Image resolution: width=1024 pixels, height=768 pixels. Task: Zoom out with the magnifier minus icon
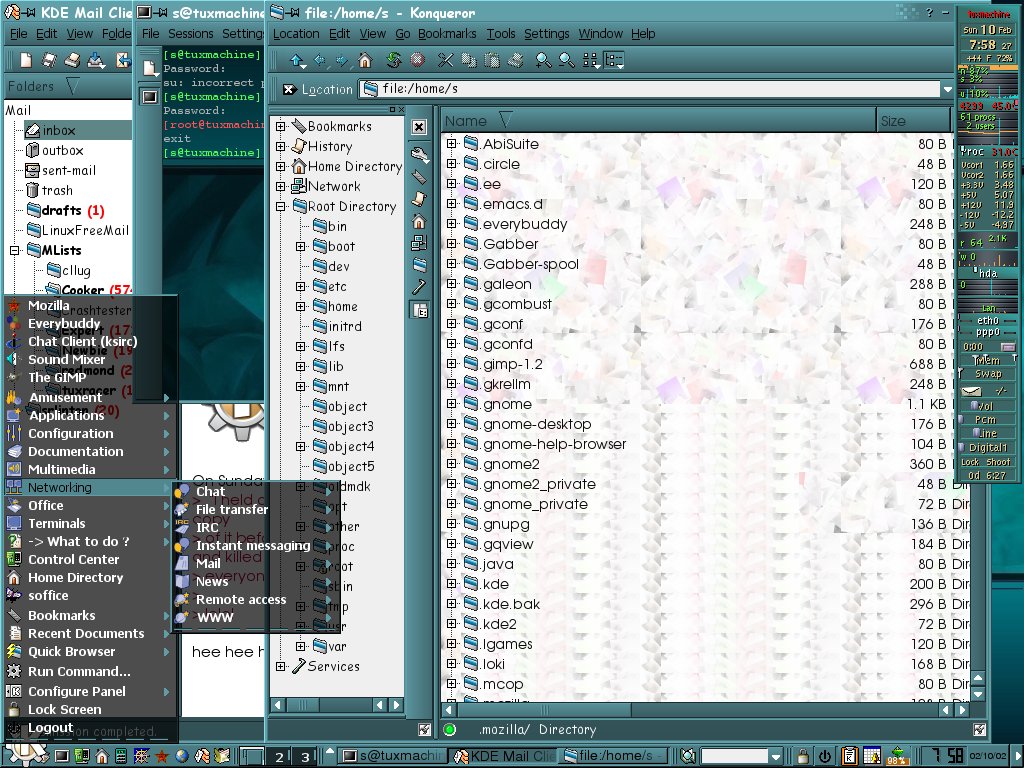(566, 61)
